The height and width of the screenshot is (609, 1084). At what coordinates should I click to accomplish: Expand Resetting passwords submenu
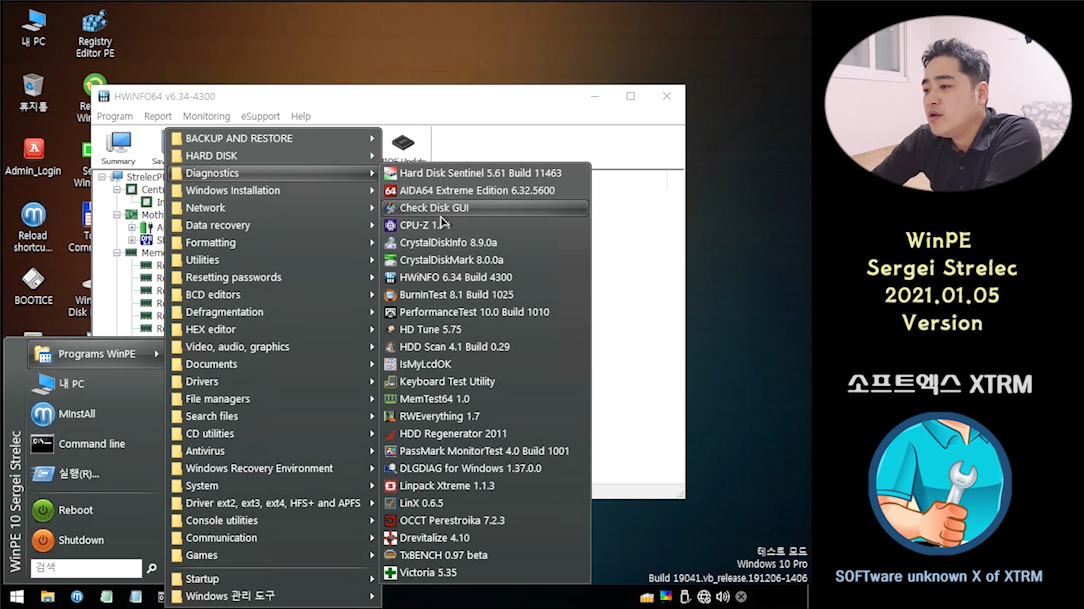click(x=274, y=277)
